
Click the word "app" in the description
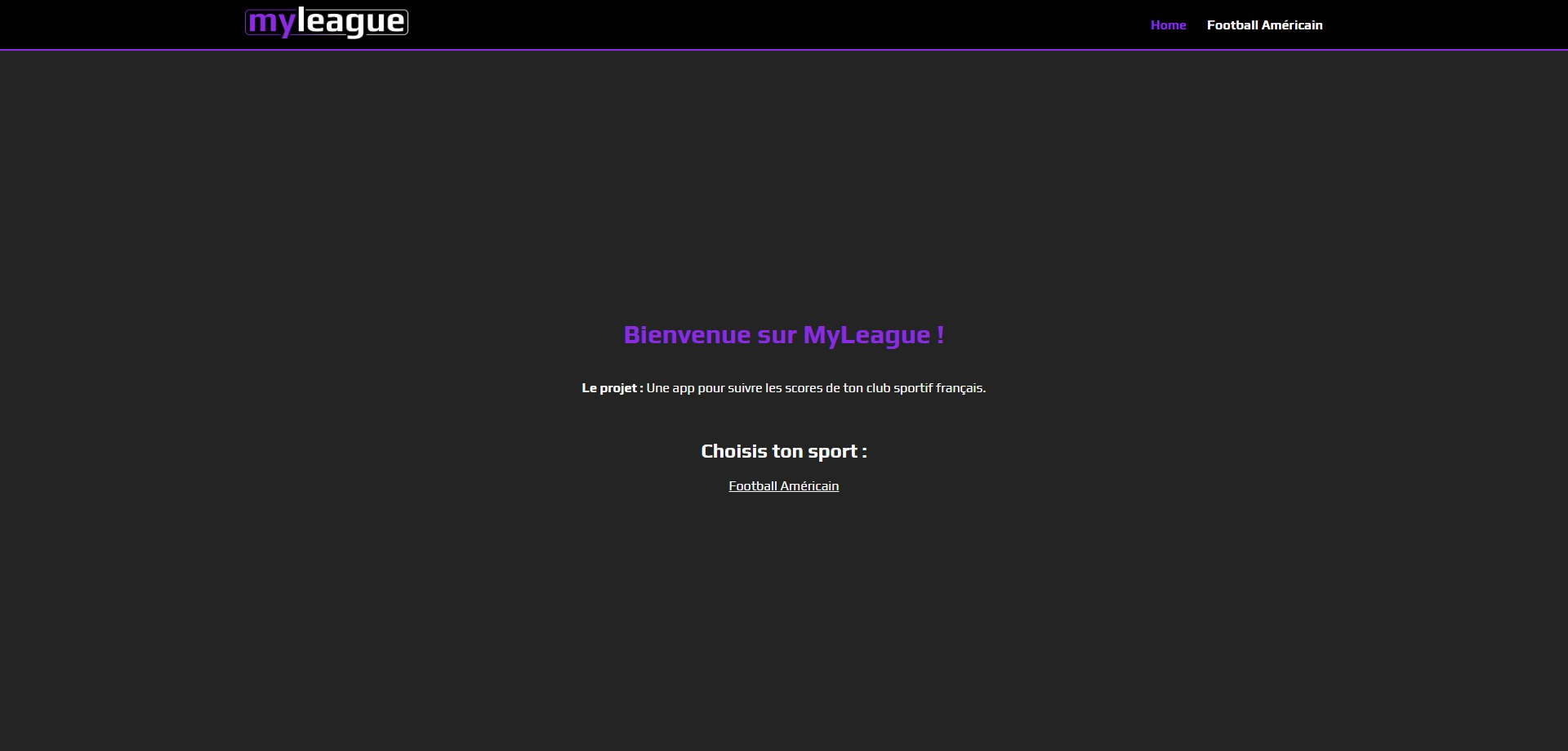click(683, 389)
